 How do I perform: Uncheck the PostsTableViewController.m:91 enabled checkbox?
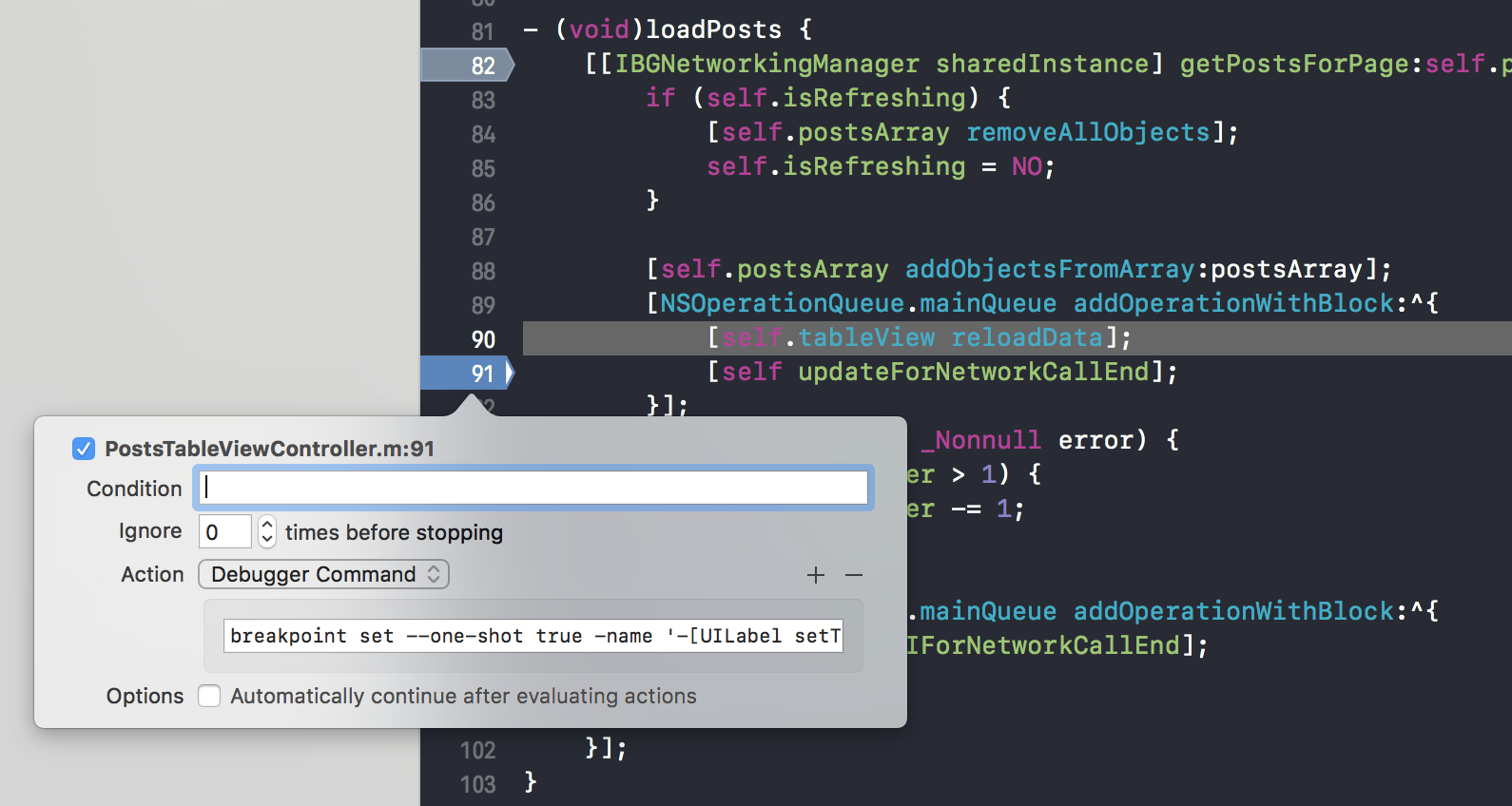(x=84, y=449)
